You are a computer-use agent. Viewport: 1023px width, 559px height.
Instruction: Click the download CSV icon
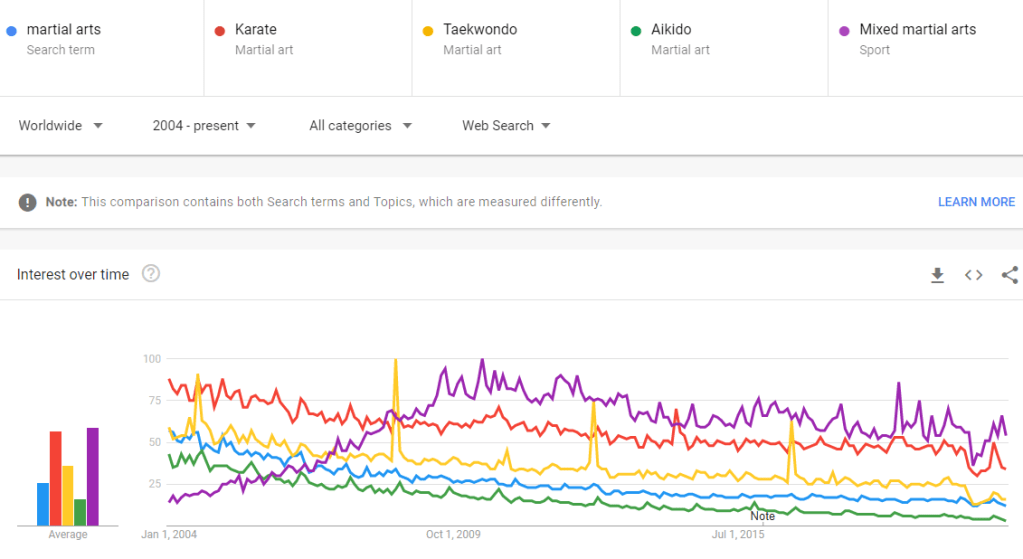click(x=937, y=275)
